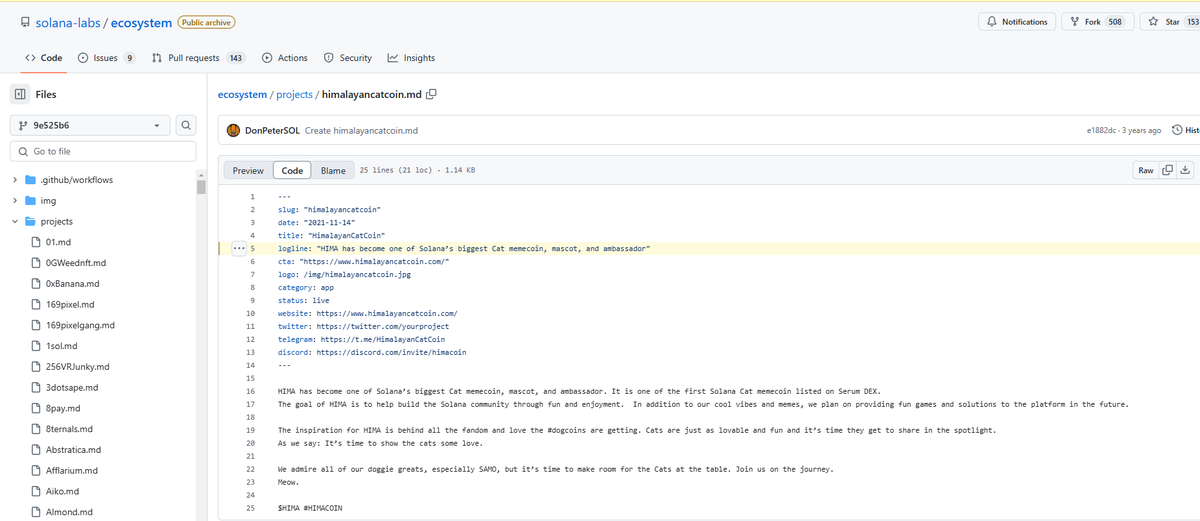The image size is (1200, 521).
Task: Open file Afflarium.md
Action: [x=72, y=470]
